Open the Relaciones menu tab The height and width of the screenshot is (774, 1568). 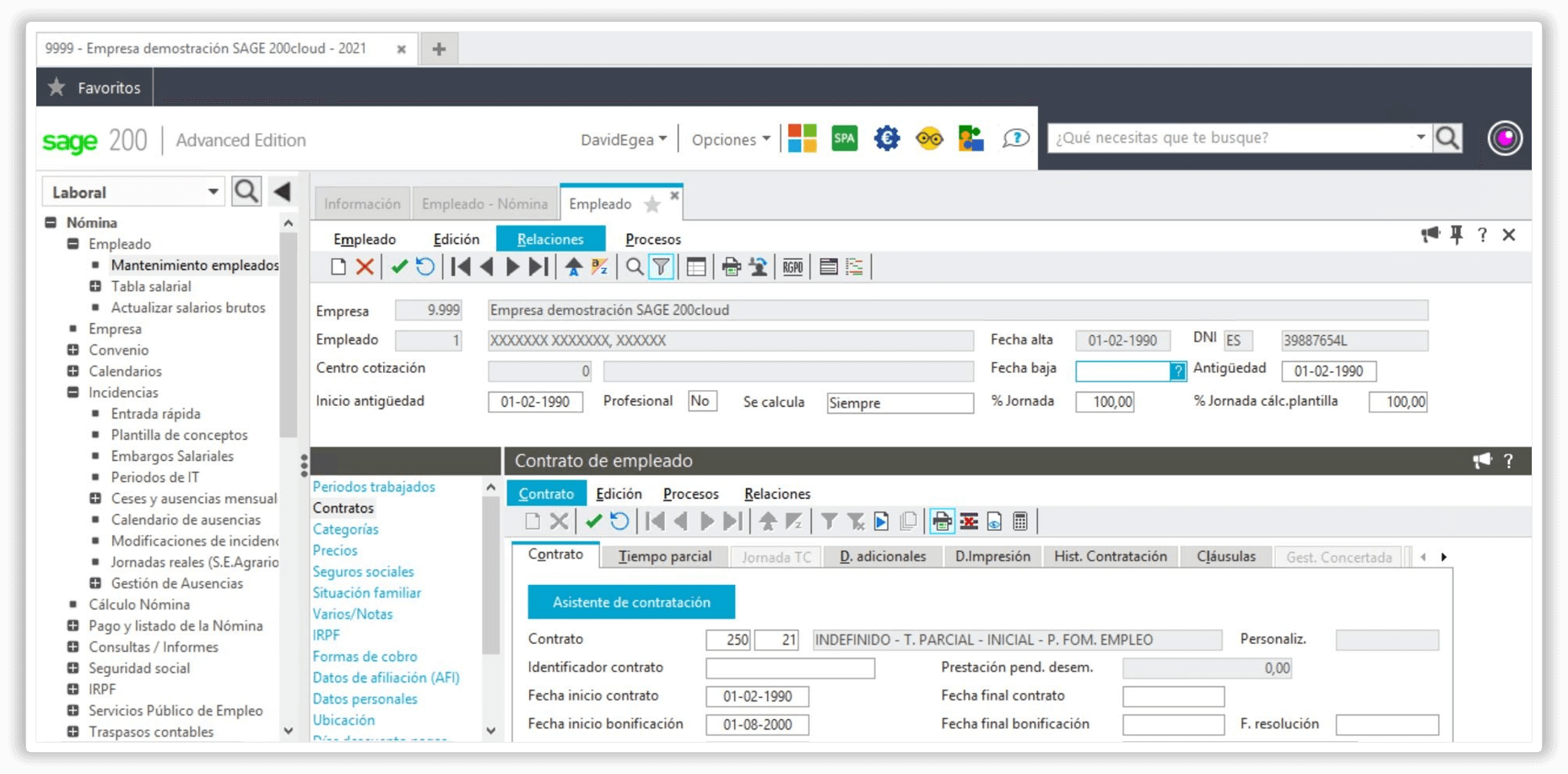(x=550, y=239)
